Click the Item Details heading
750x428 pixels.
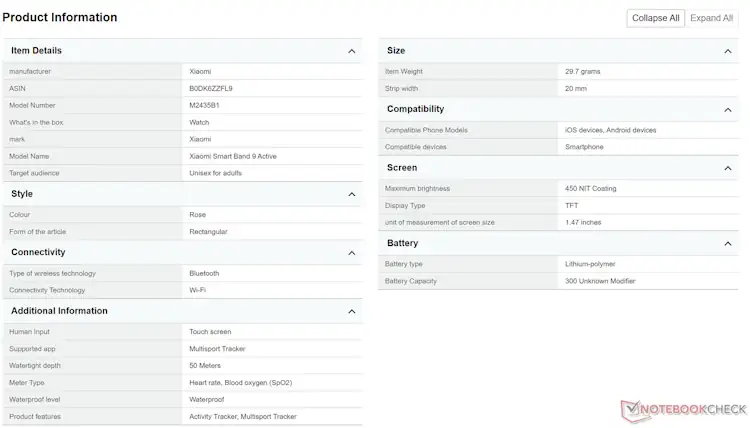pos(36,51)
